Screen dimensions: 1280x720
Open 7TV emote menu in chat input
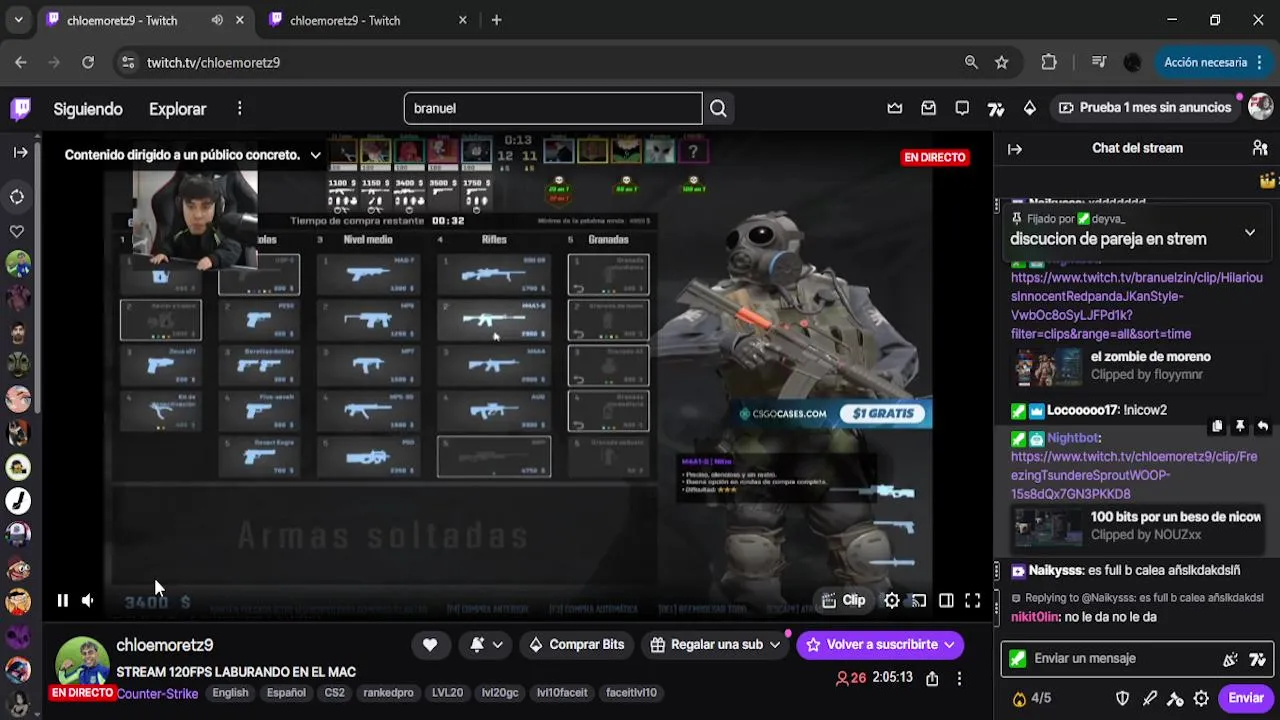1257,659
